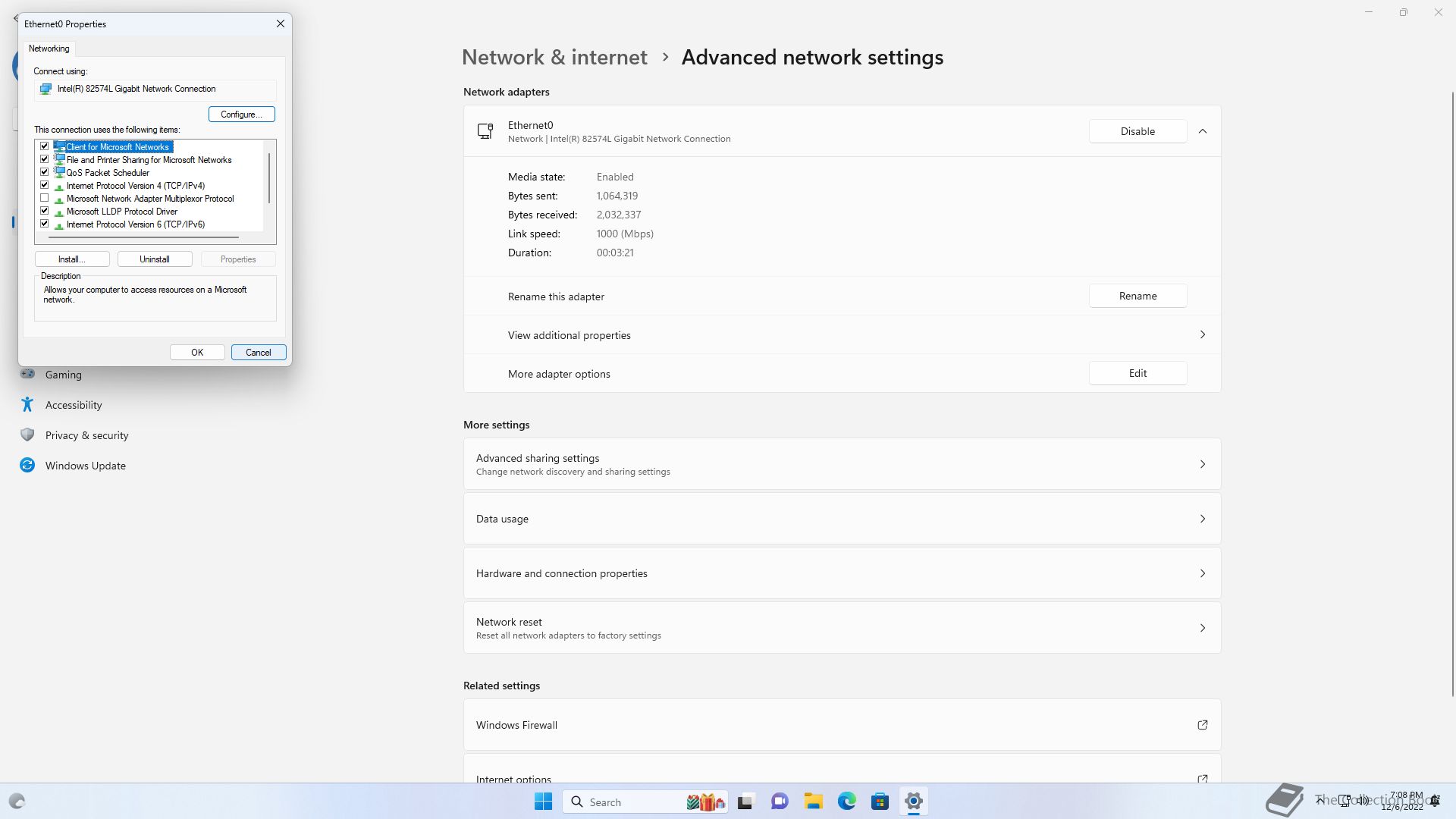1456x819 pixels.
Task: Click the items list vertical scrollbar
Action: click(x=269, y=178)
